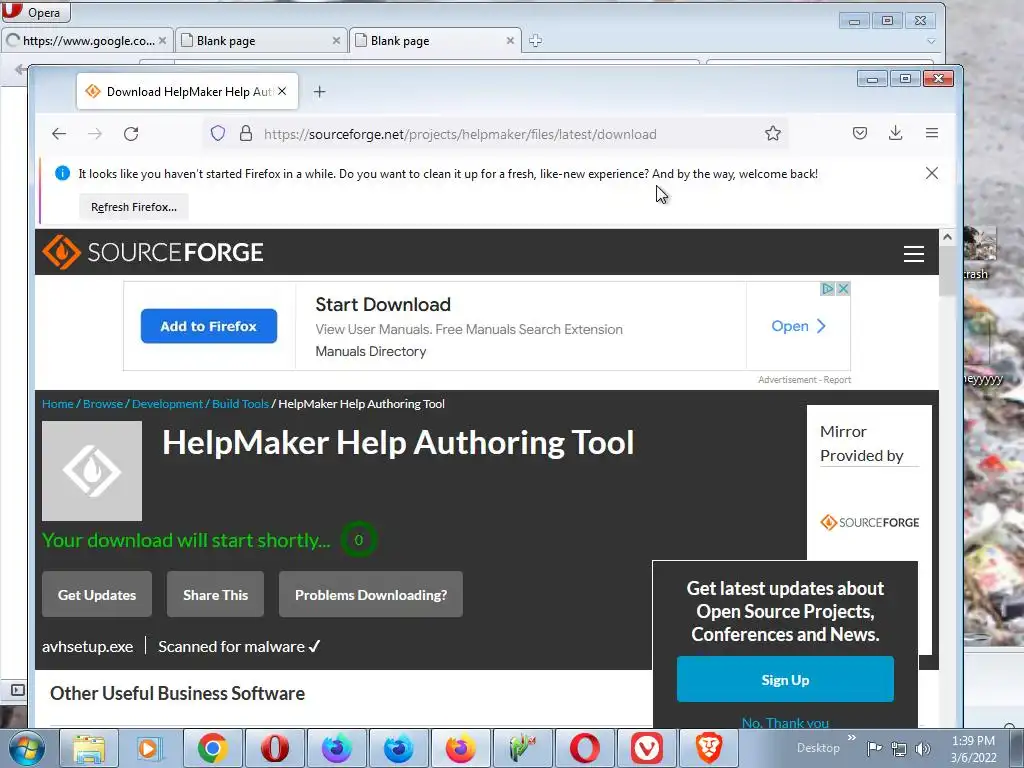Image resolution: width=1024 pixels, height=768 pixels.
Task: Expand Desktop toolbar chevron in taskbar
Action: 852,738
